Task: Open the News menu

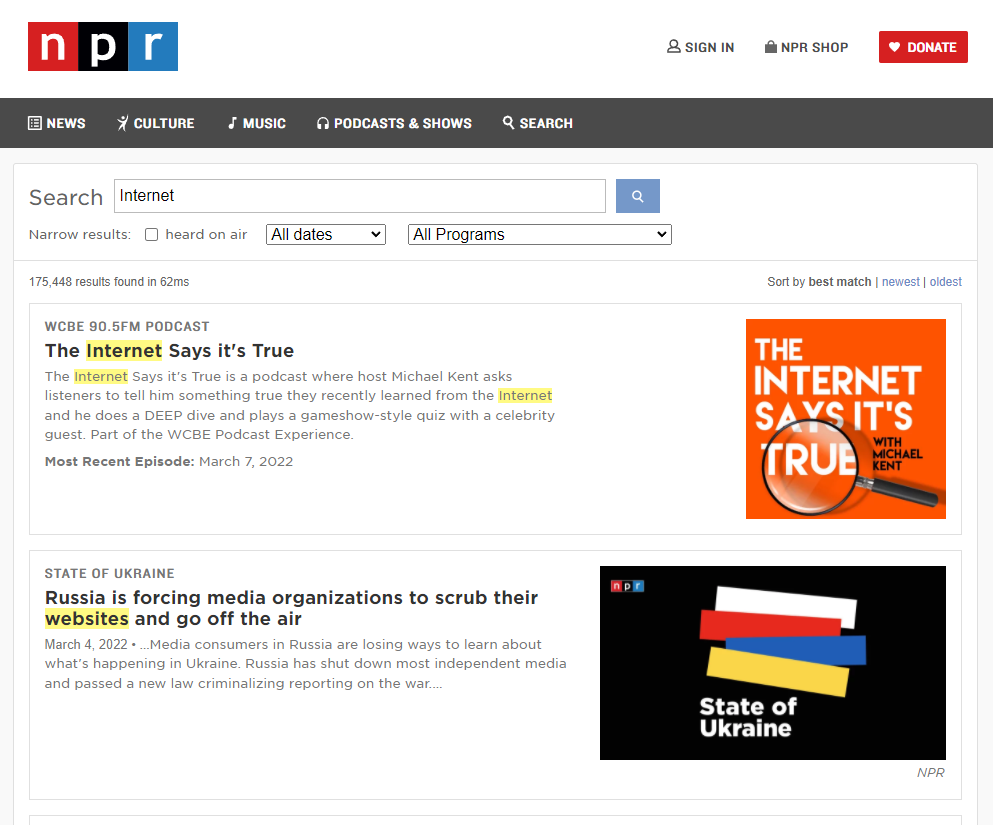Action: pyautogui.click(x=57, y=123)
